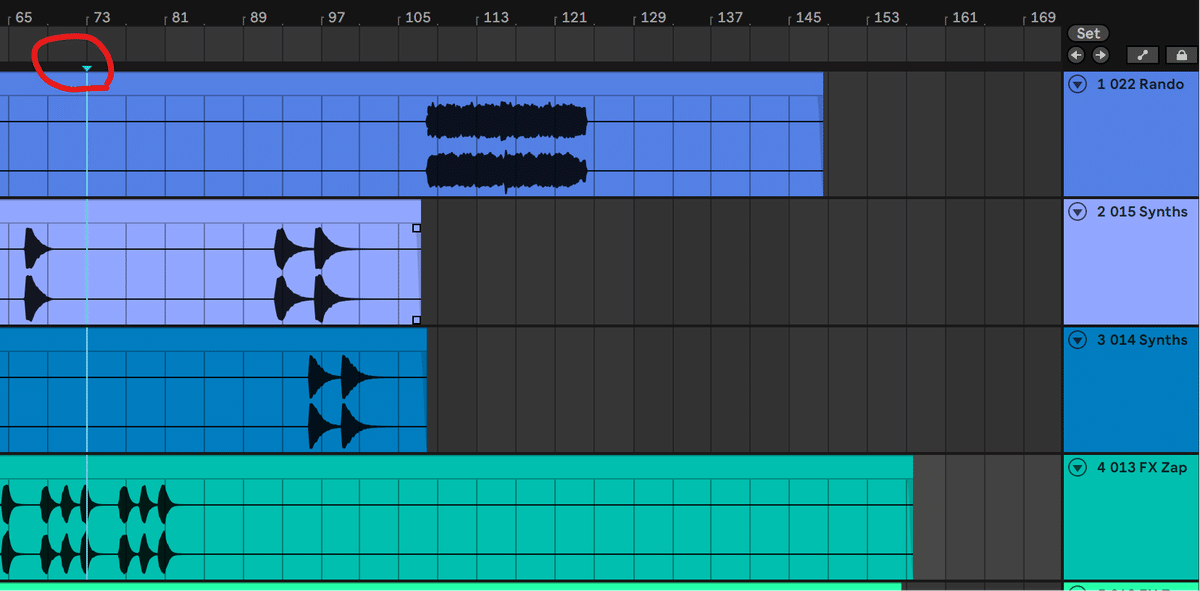This screenshot has height=591, width=1200.
Task: Click bar 97 in the ruler
Action: [x=336, y=17]
